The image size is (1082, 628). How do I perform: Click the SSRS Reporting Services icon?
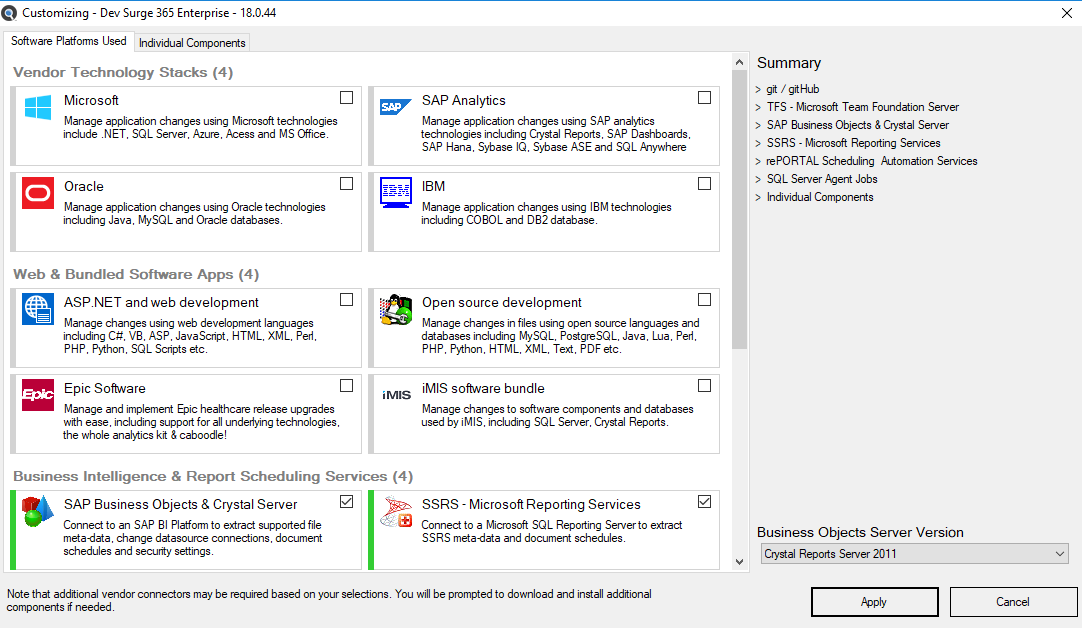click(x=396, y=511)
